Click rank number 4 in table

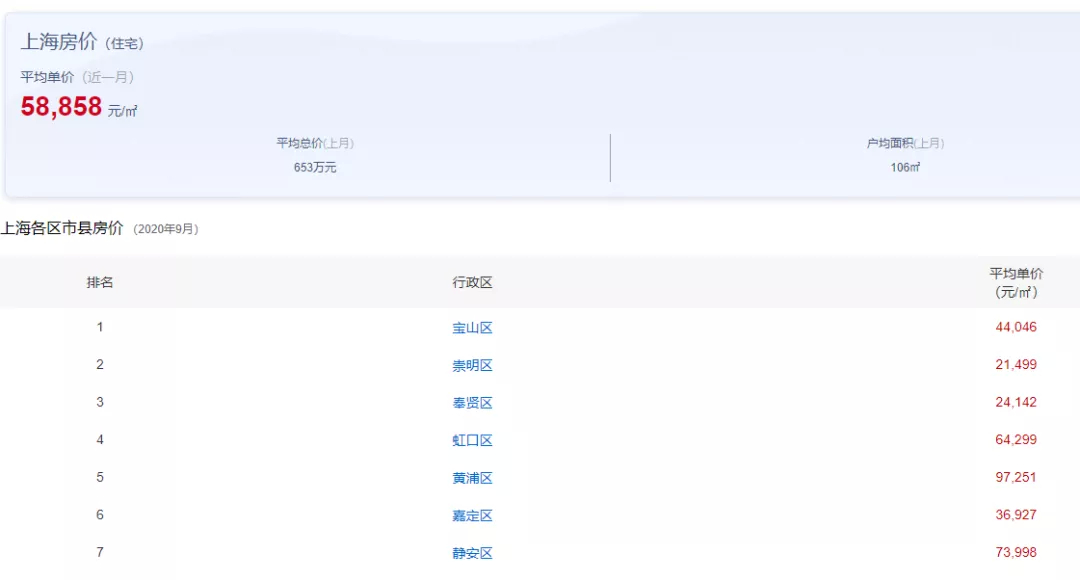point(100,439)
